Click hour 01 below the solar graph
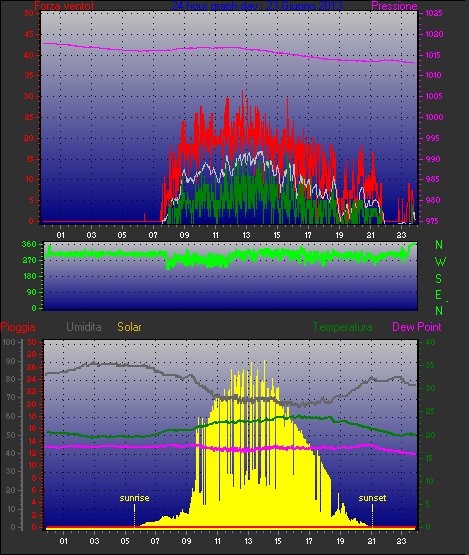The height and width of the screenshot is (555, 469). 63,541
